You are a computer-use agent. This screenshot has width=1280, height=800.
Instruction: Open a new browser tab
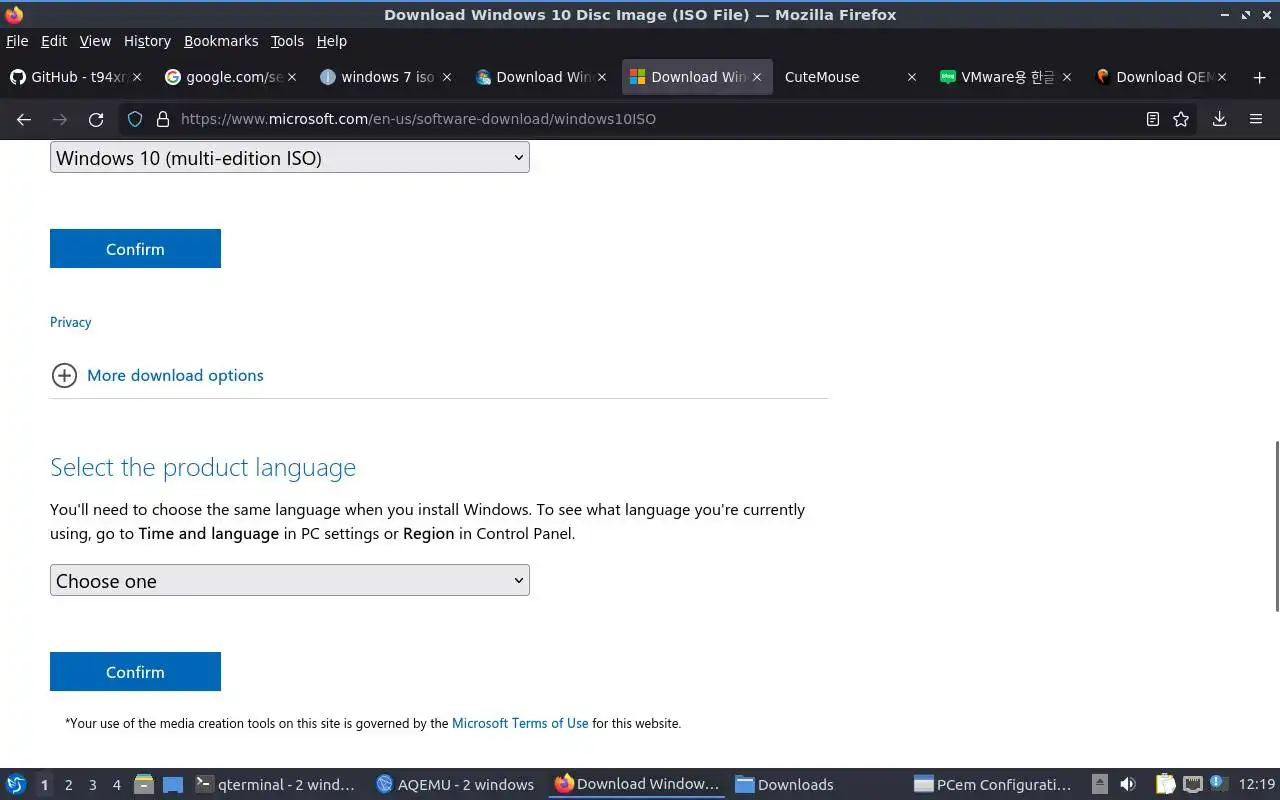(1259, 77)
